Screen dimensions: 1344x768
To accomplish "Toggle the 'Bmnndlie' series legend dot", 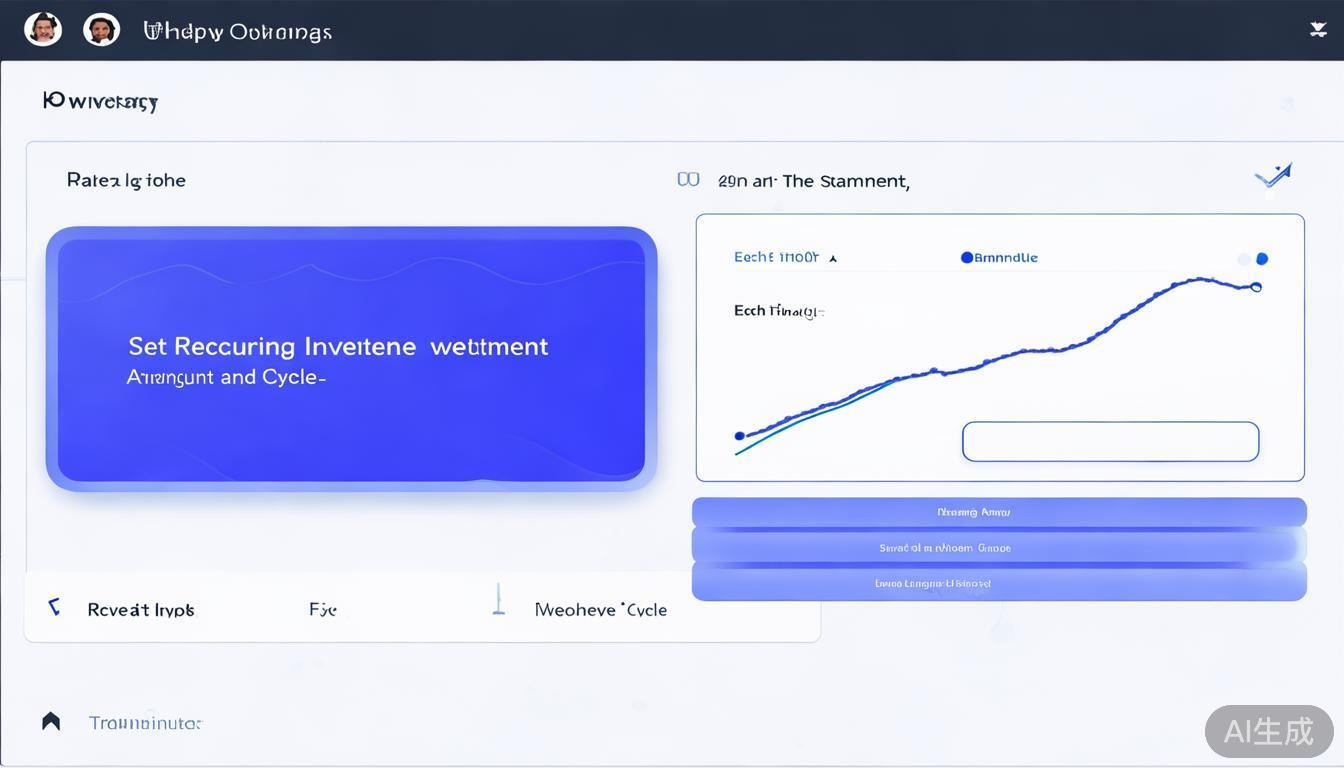I will click(967, 258).
